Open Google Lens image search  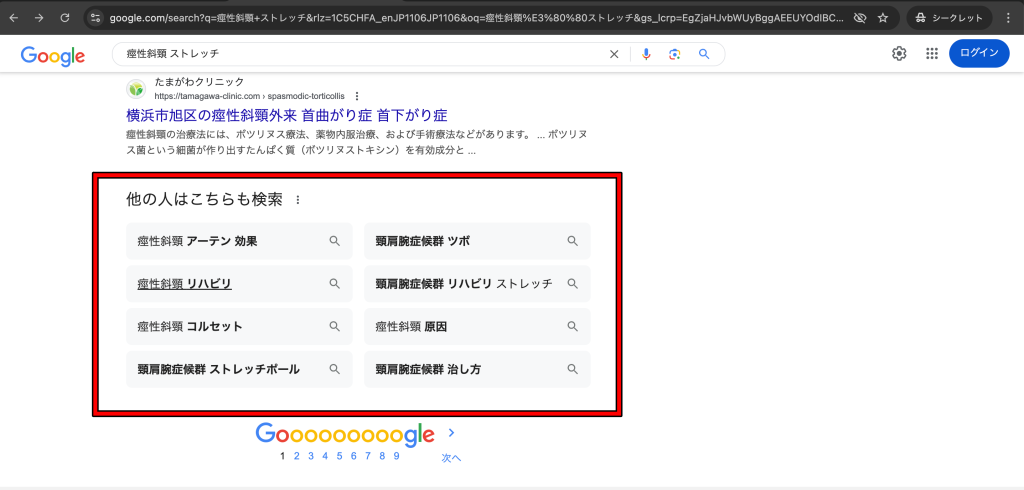click(675, 54)
